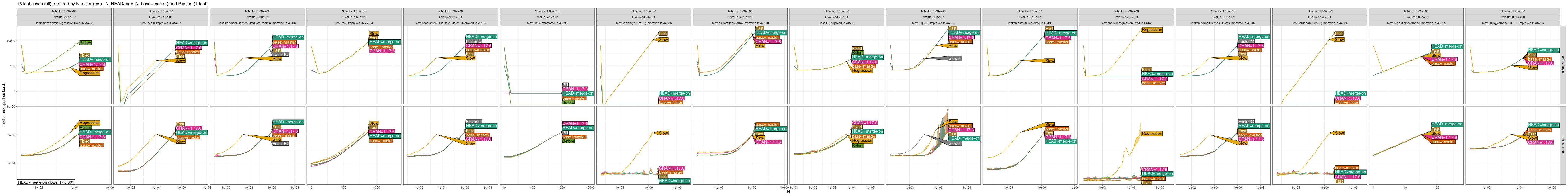This screenshot has height=196, width=1568.
Task: Click the 'Before' label in memrecycle regression kilobytes plot
Action: click(85, 43)
